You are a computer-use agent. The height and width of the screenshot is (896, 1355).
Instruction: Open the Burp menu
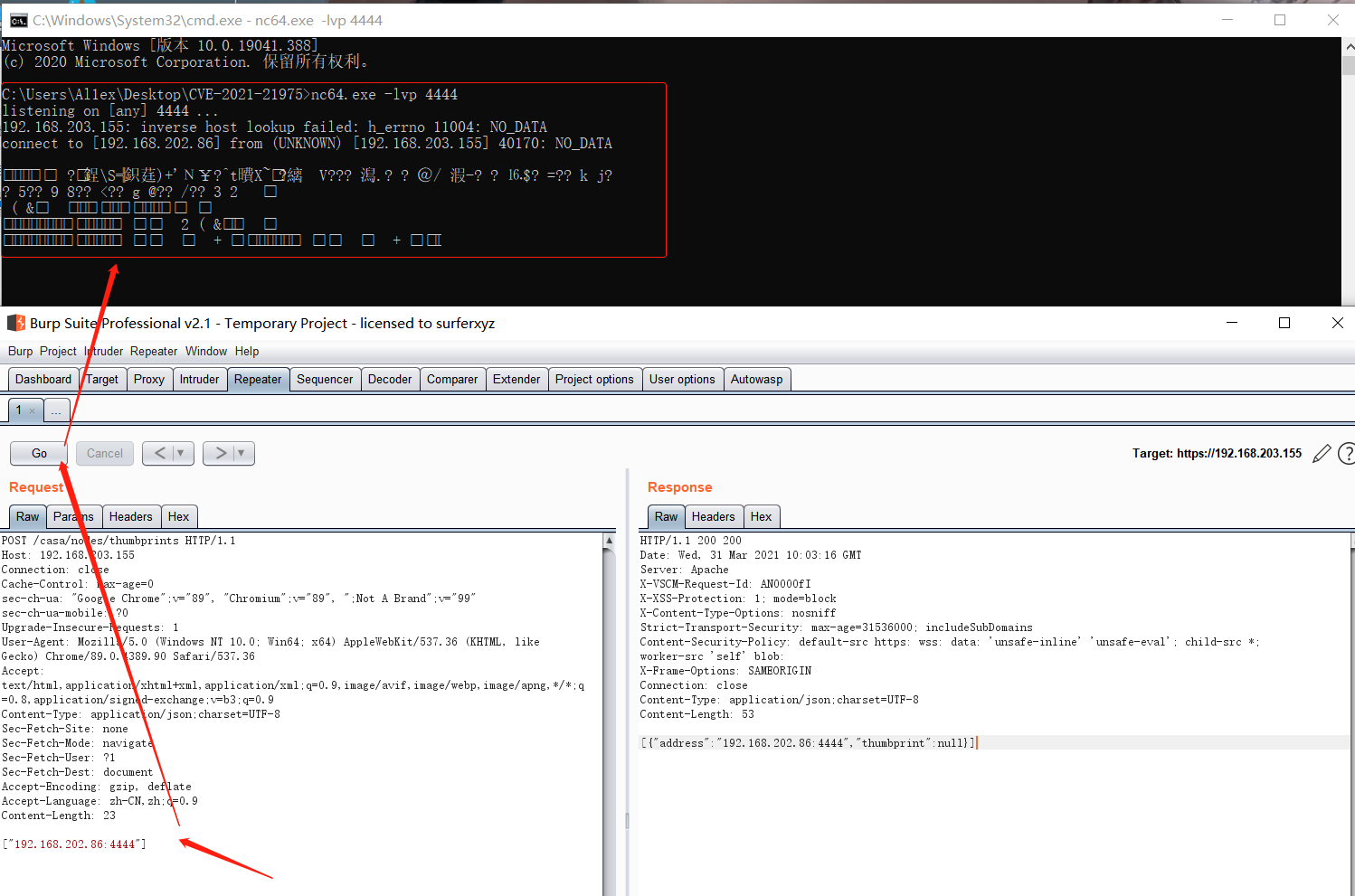20,351
